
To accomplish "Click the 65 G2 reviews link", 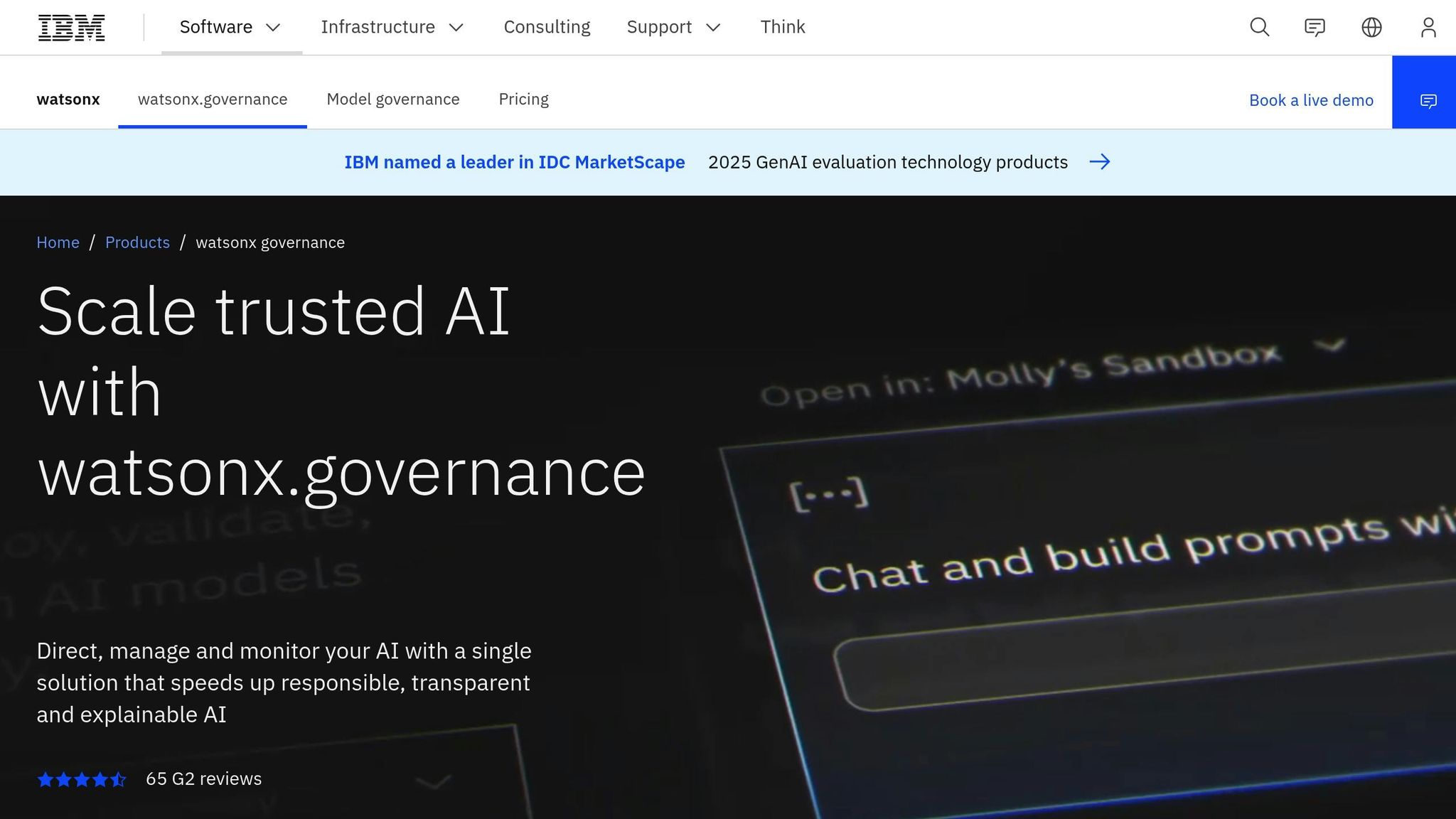I will [203, 778].
